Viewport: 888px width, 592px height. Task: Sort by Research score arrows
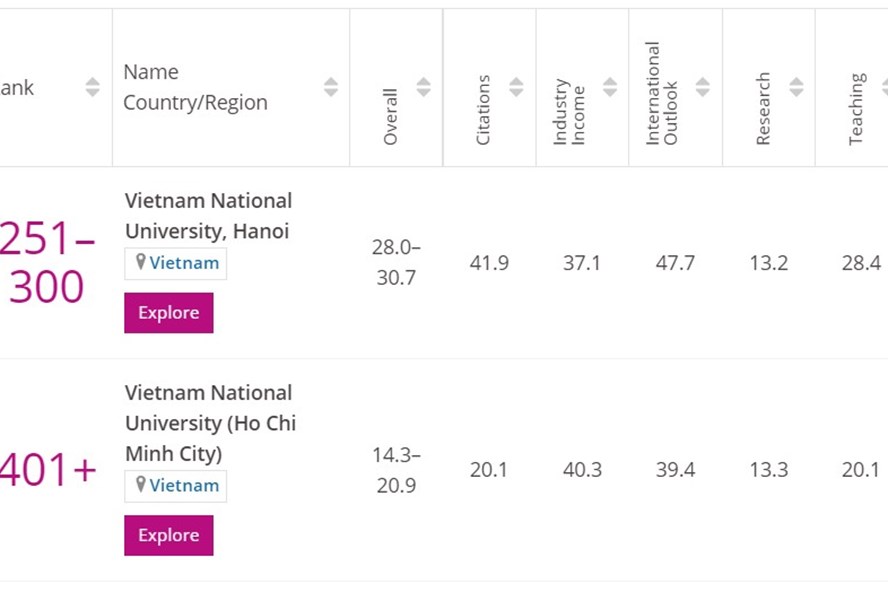(x=796, y=87)
